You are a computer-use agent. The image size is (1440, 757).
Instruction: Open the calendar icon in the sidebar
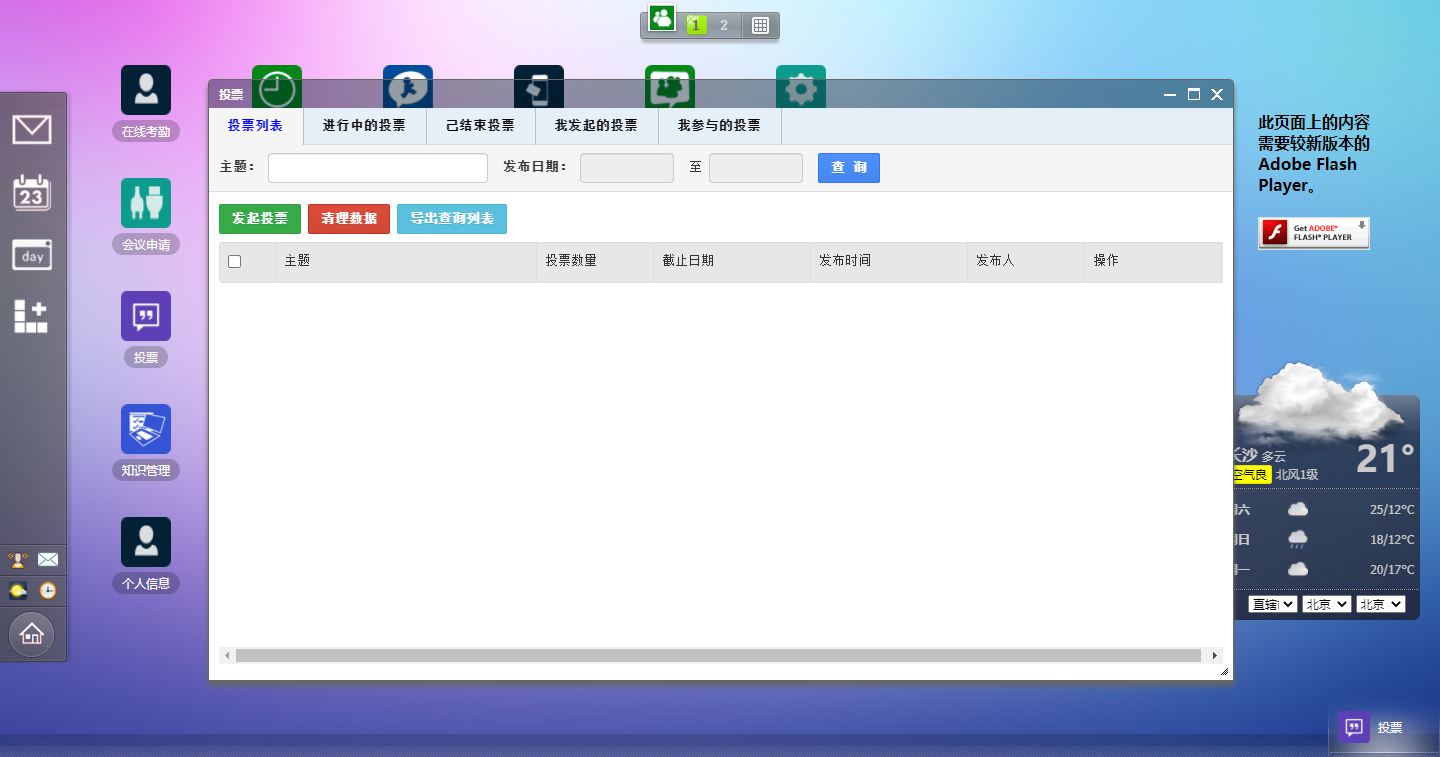coord(33,192)
